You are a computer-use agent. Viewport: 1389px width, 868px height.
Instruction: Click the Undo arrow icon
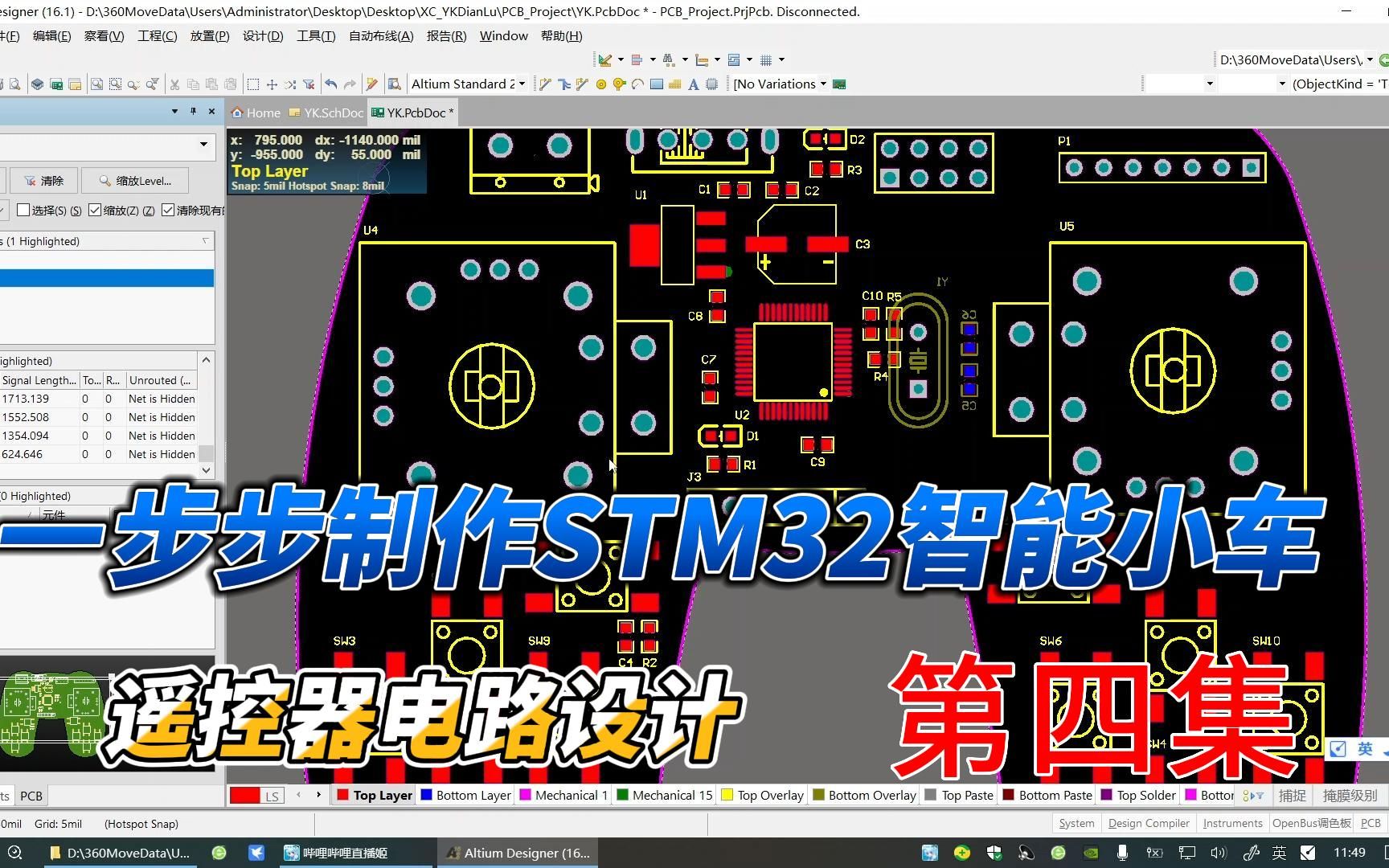coord(331,84)
